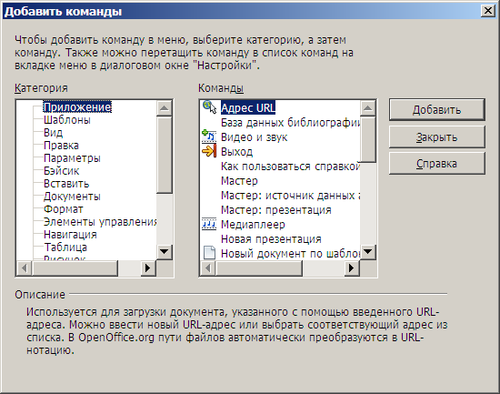Viewport: 500px width, 394px height.
Task: Click the Выход arrow icon
Action: [209, 151]
